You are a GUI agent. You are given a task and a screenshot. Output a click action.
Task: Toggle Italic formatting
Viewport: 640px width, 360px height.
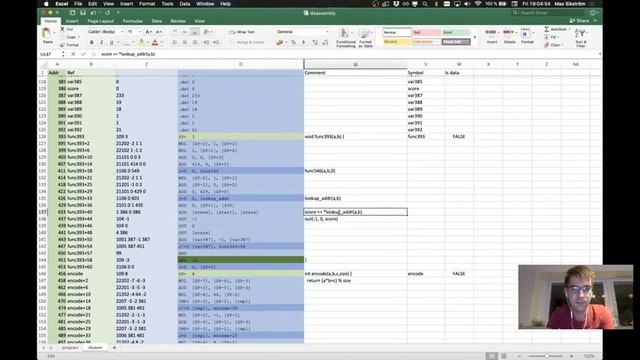[101, 42]
